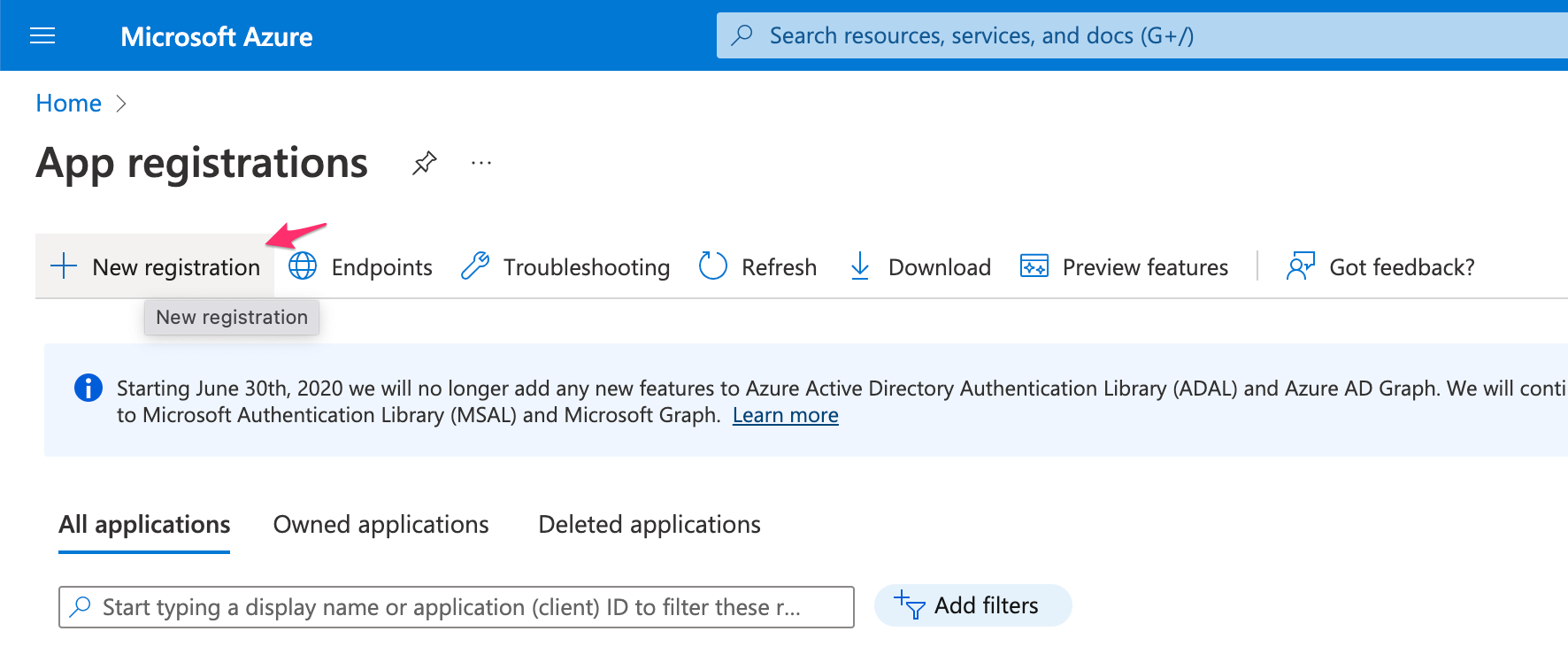Image resolution: width=1568 pixels, height=662 pixels.
Task: Click the plus icon for New registration
Action: tap(64, 266)
